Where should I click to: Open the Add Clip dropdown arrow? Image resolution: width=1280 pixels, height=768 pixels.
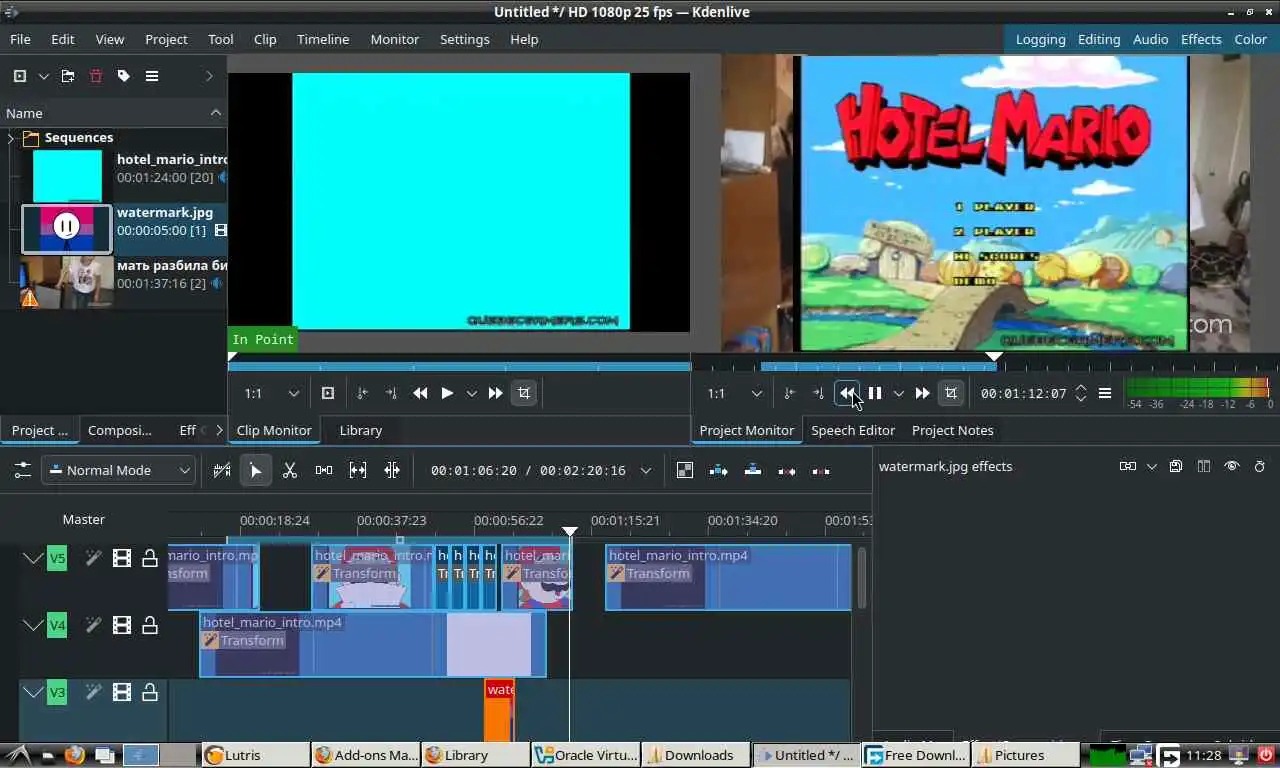43,76
